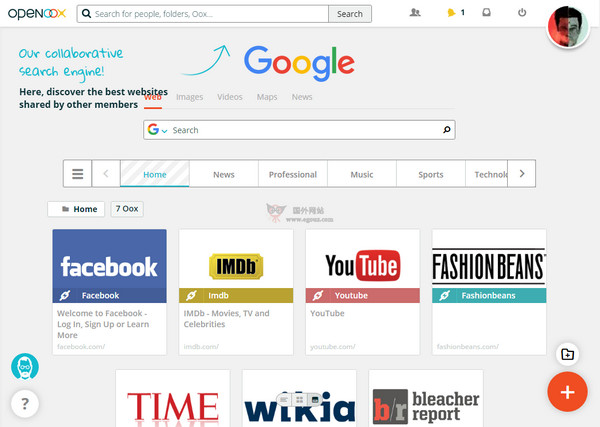The image size is (600, 427).
Task: Expand the Google search engine dropdown
Action: 158,130
